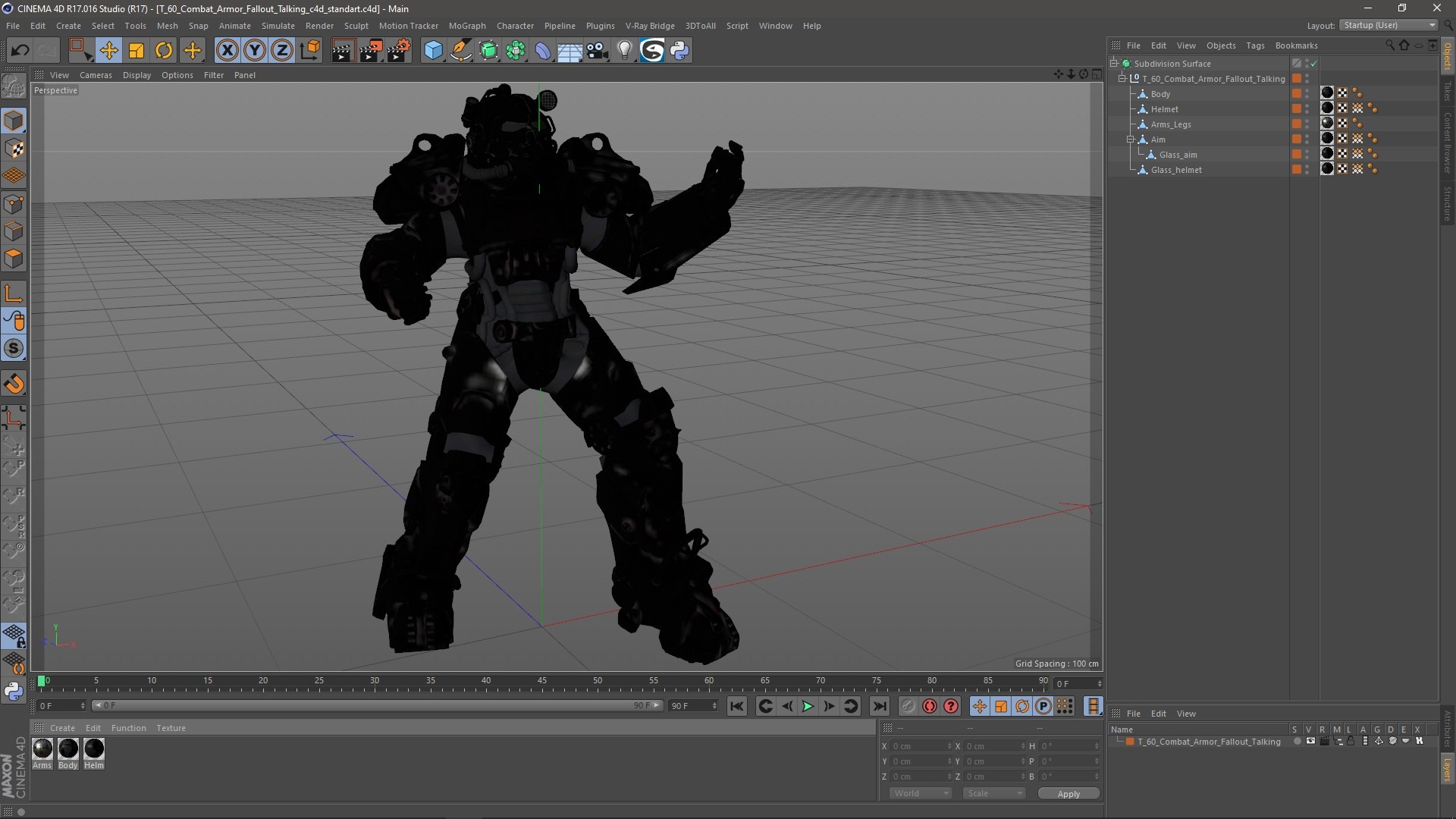Select the Glass_helmet object

1176,170
